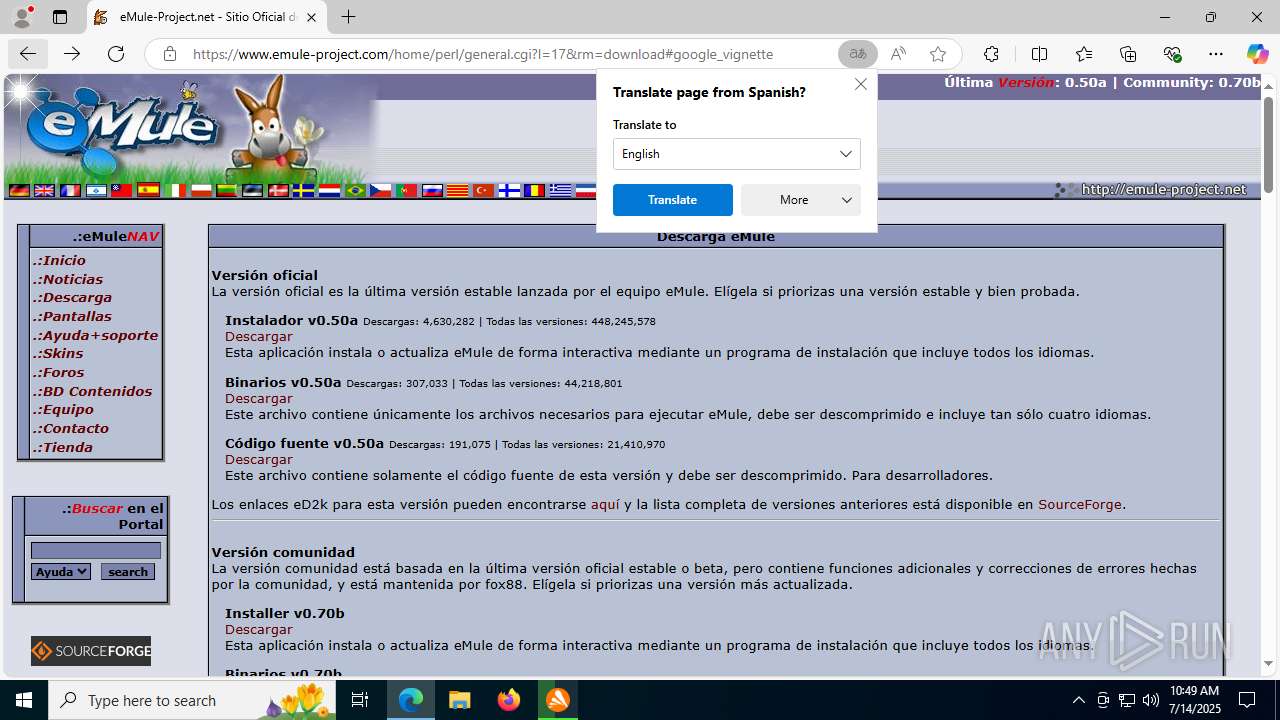Select the Estonian flag language
The height and width of the screenshot is (720, 1280).
pos(253,190)
